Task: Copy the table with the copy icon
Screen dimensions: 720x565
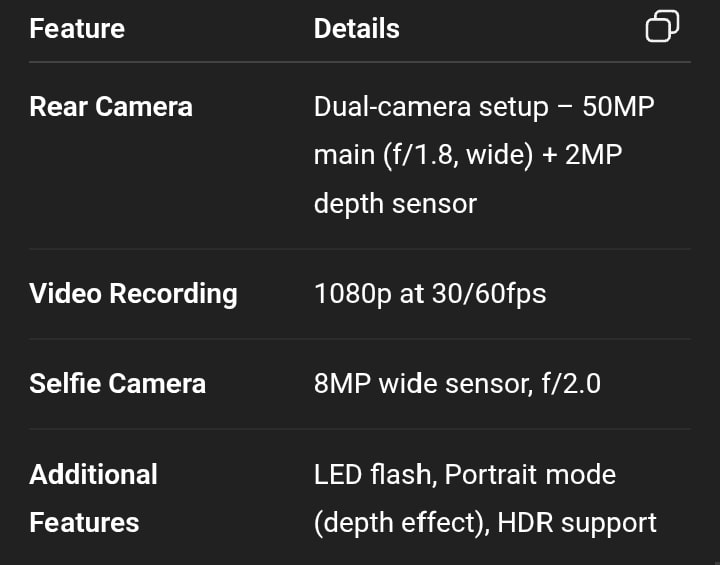Action: (x=662, y=27)
